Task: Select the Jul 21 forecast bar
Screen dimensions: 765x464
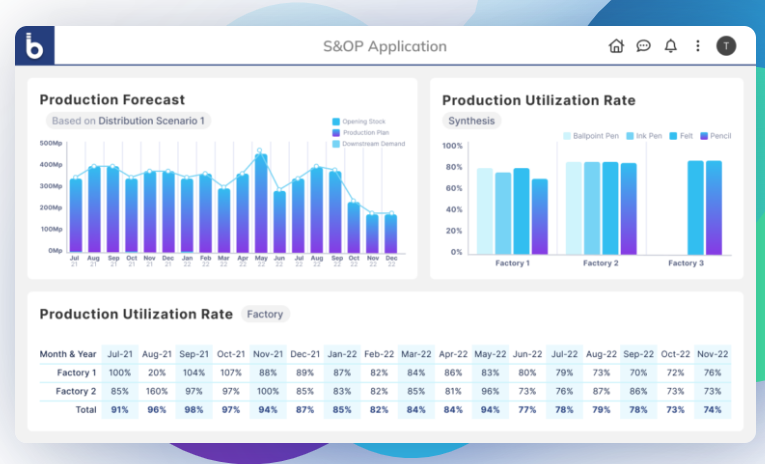Action: 76,216
